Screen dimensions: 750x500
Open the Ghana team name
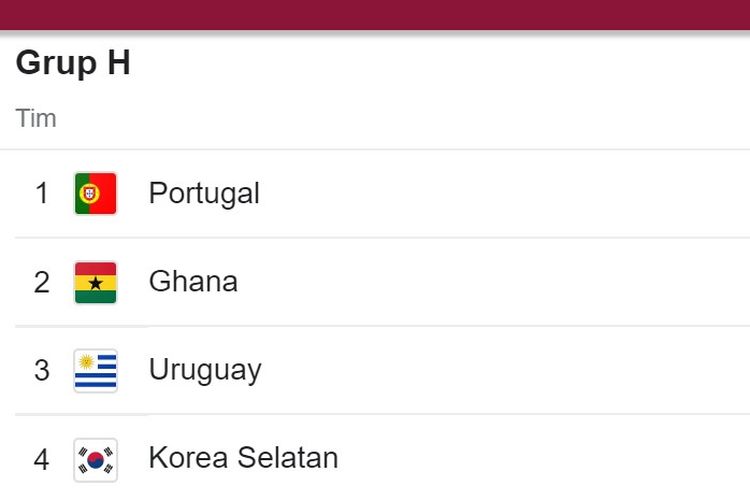coord(193,281)
